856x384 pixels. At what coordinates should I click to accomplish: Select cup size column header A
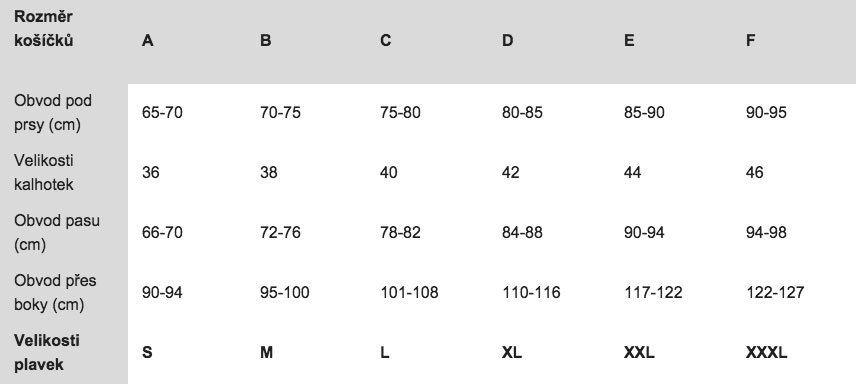[147, 41]
